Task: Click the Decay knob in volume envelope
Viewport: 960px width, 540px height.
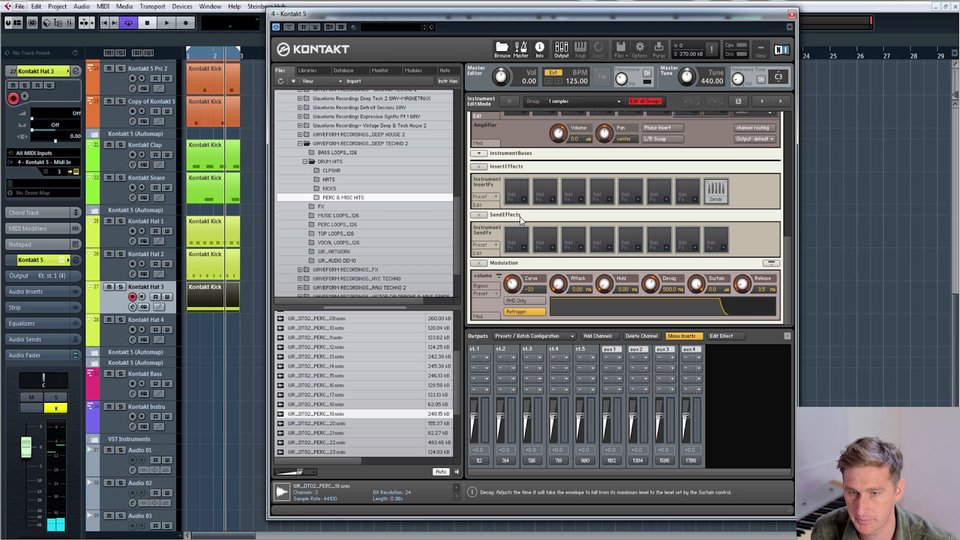Action: tap(650, 283)
